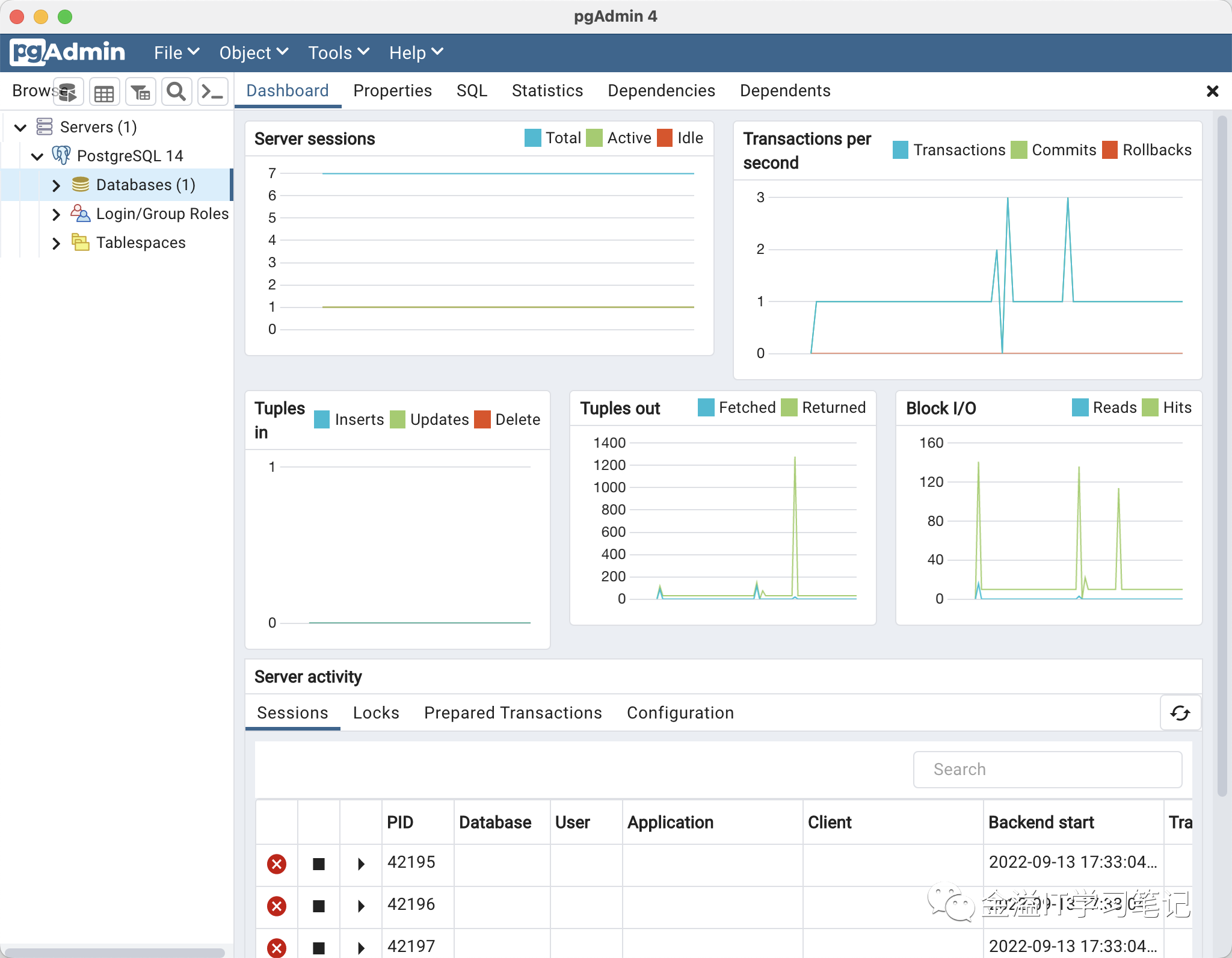Expand the Tablespaces node
1232x958 pixels.
click(x=56, y=243)
